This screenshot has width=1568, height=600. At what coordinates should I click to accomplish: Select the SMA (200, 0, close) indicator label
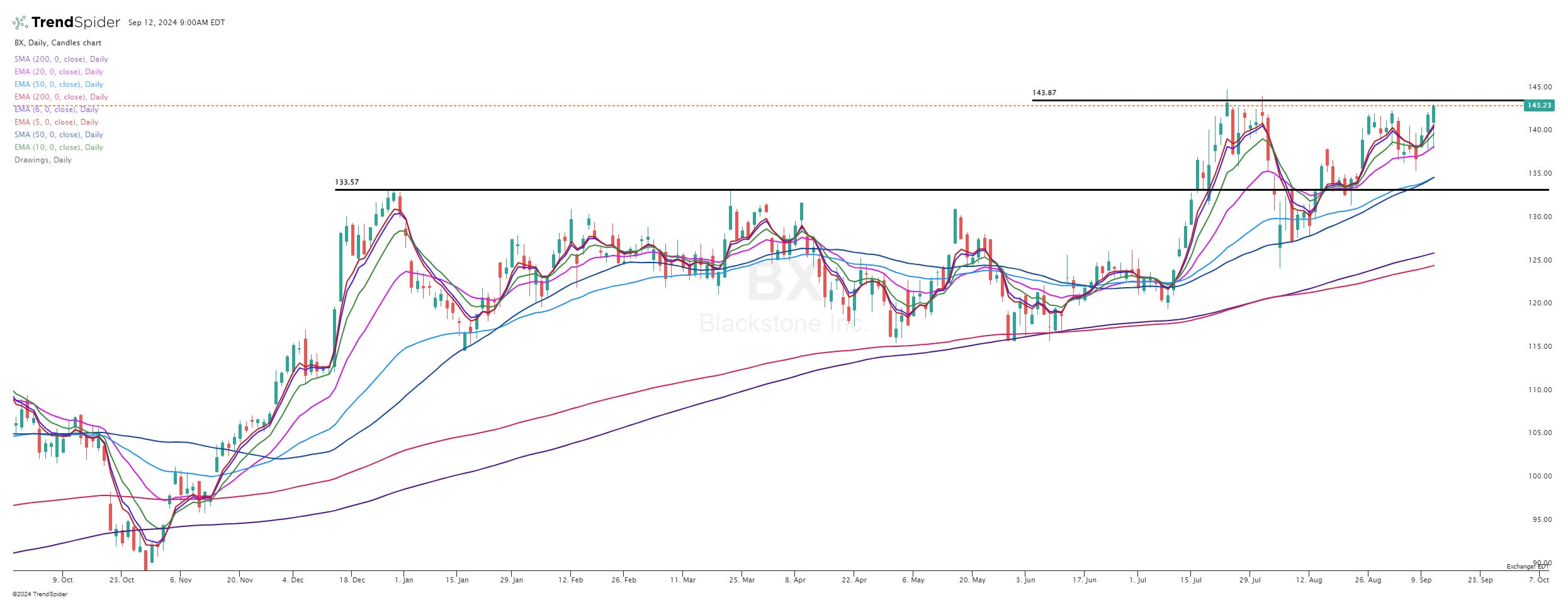(61, 59)
